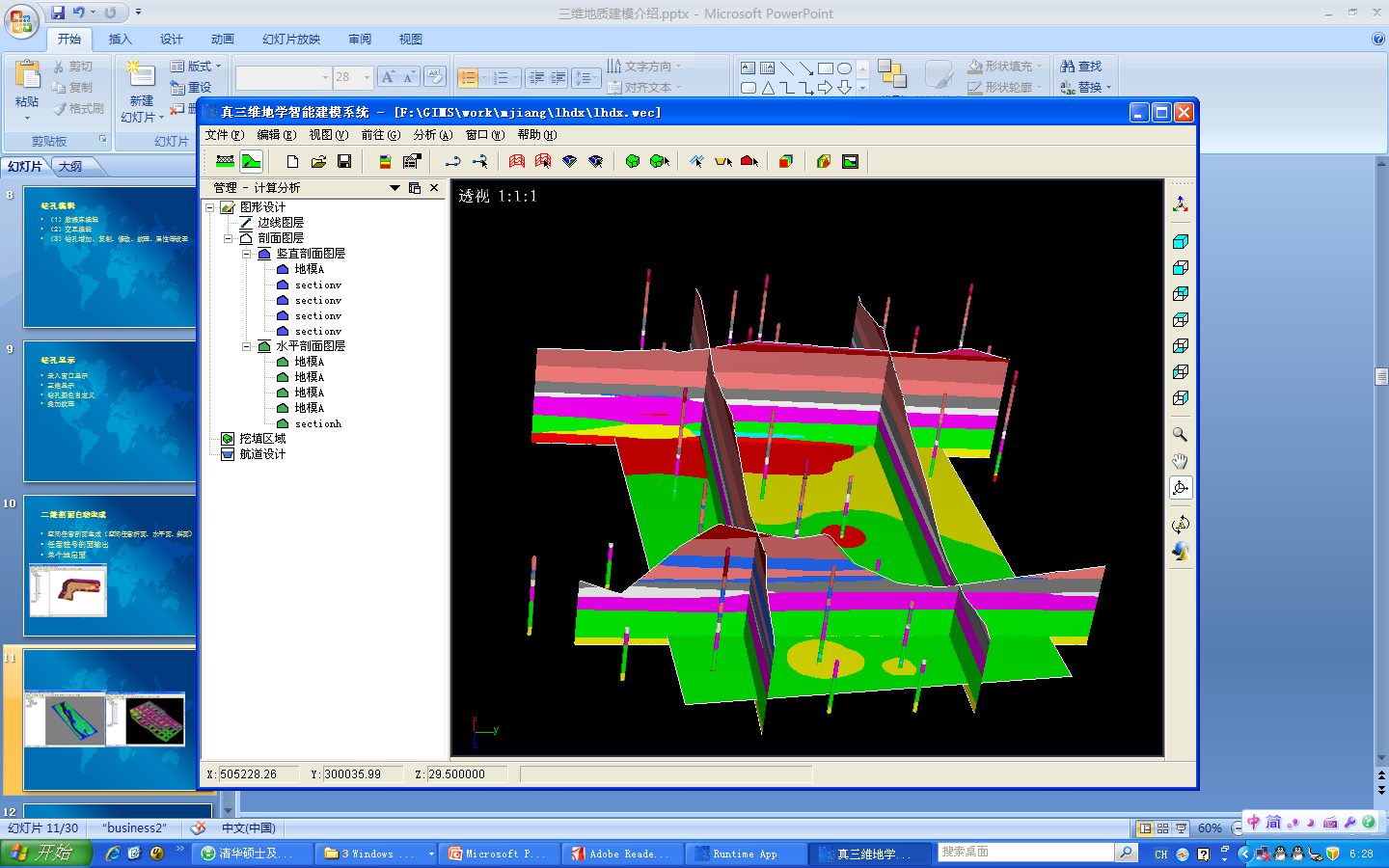The image size is (1389, 868).
Task: Select the hand pan tool
Action: (x=1180, y=461)
